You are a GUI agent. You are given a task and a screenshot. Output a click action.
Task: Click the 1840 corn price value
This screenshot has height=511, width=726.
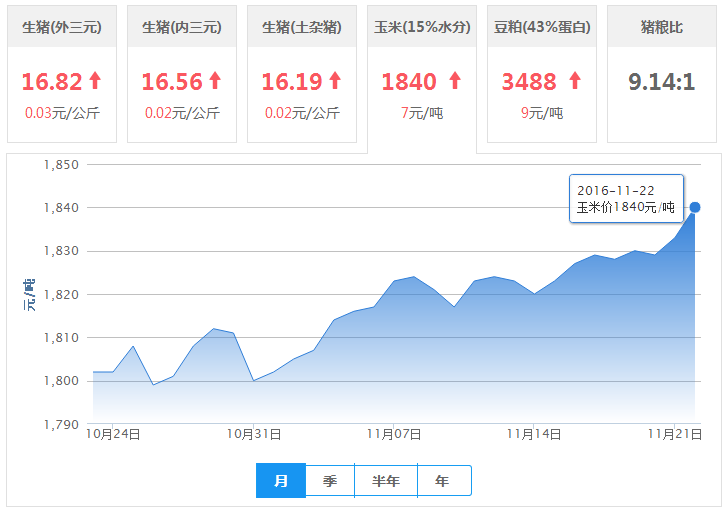pos(409,81)
